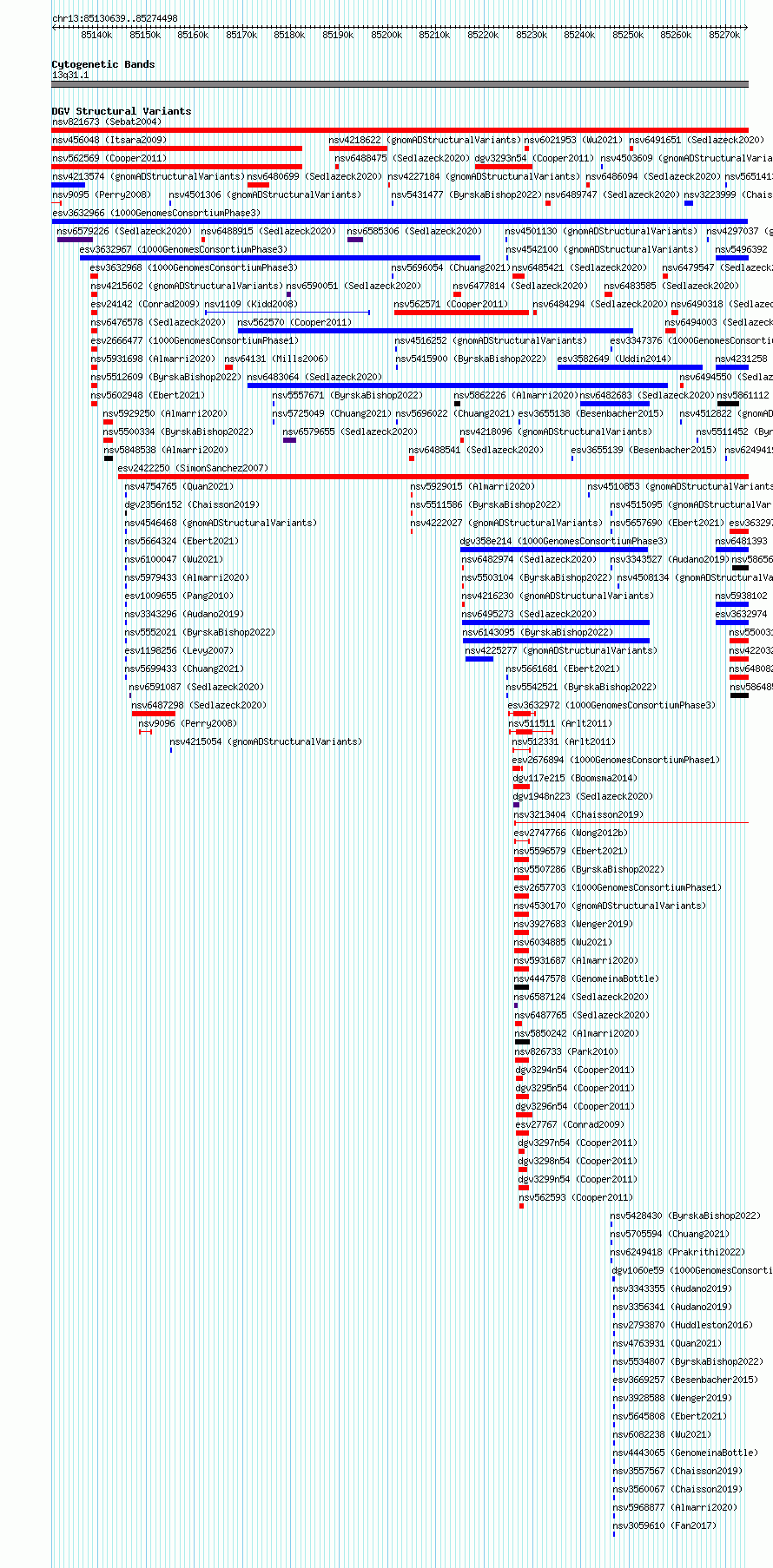
Task: Click nsv64131 (Mills2006) variant label
Action: 276,359
